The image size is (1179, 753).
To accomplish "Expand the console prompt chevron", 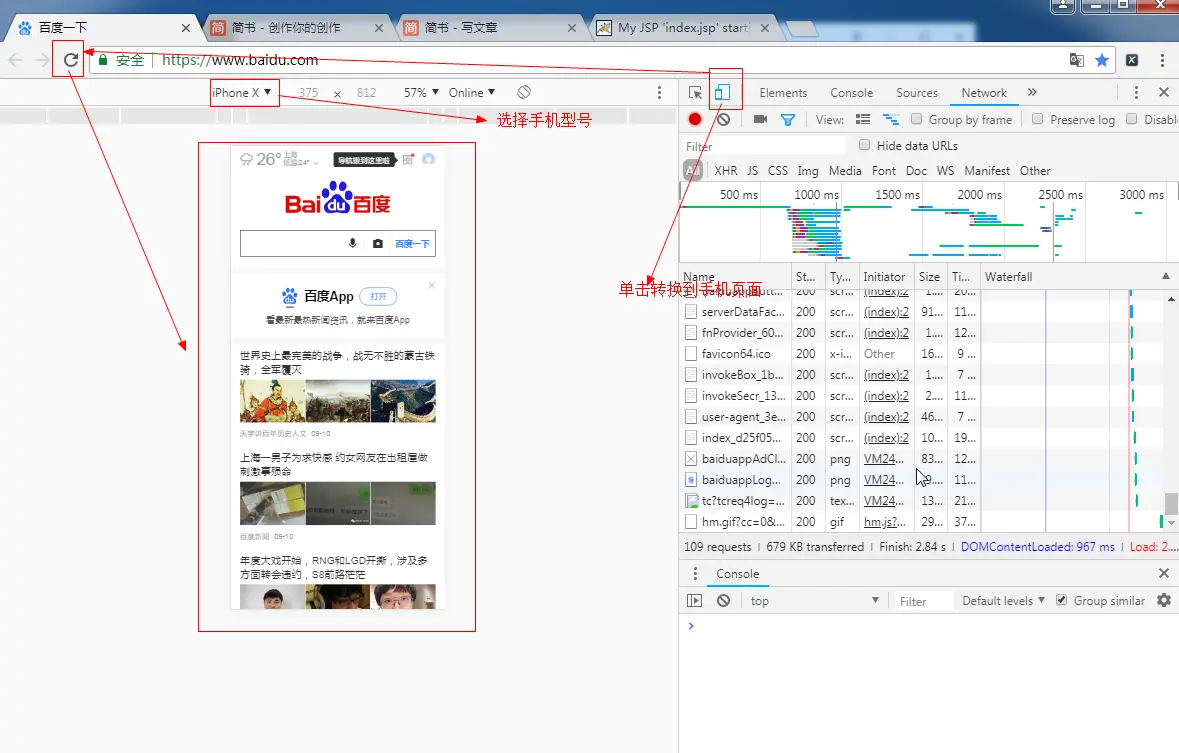I will 691,626.
